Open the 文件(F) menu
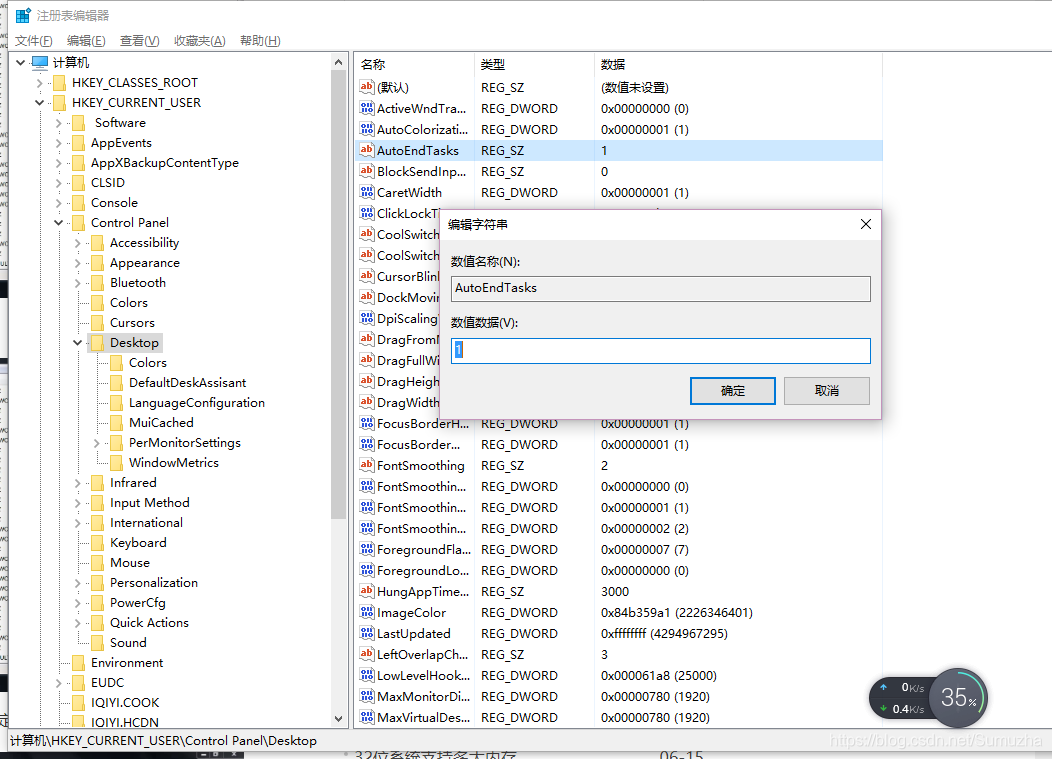The image size is (1052, 759). [34, 41]
